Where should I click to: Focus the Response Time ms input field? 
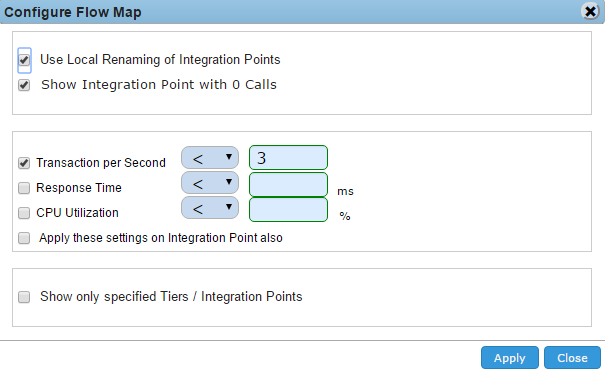288,184
